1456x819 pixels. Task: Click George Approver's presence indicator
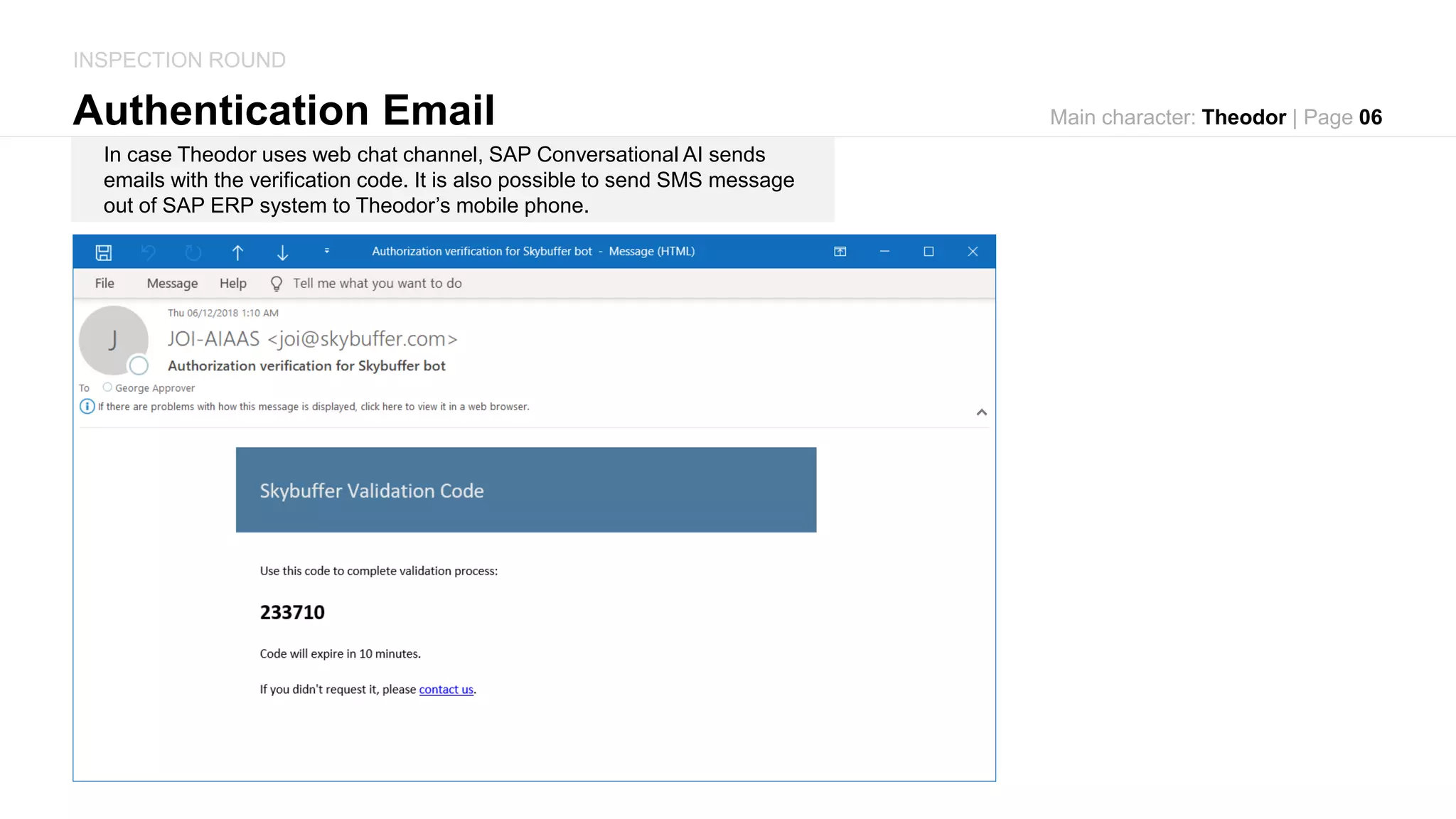pos(107,387)
